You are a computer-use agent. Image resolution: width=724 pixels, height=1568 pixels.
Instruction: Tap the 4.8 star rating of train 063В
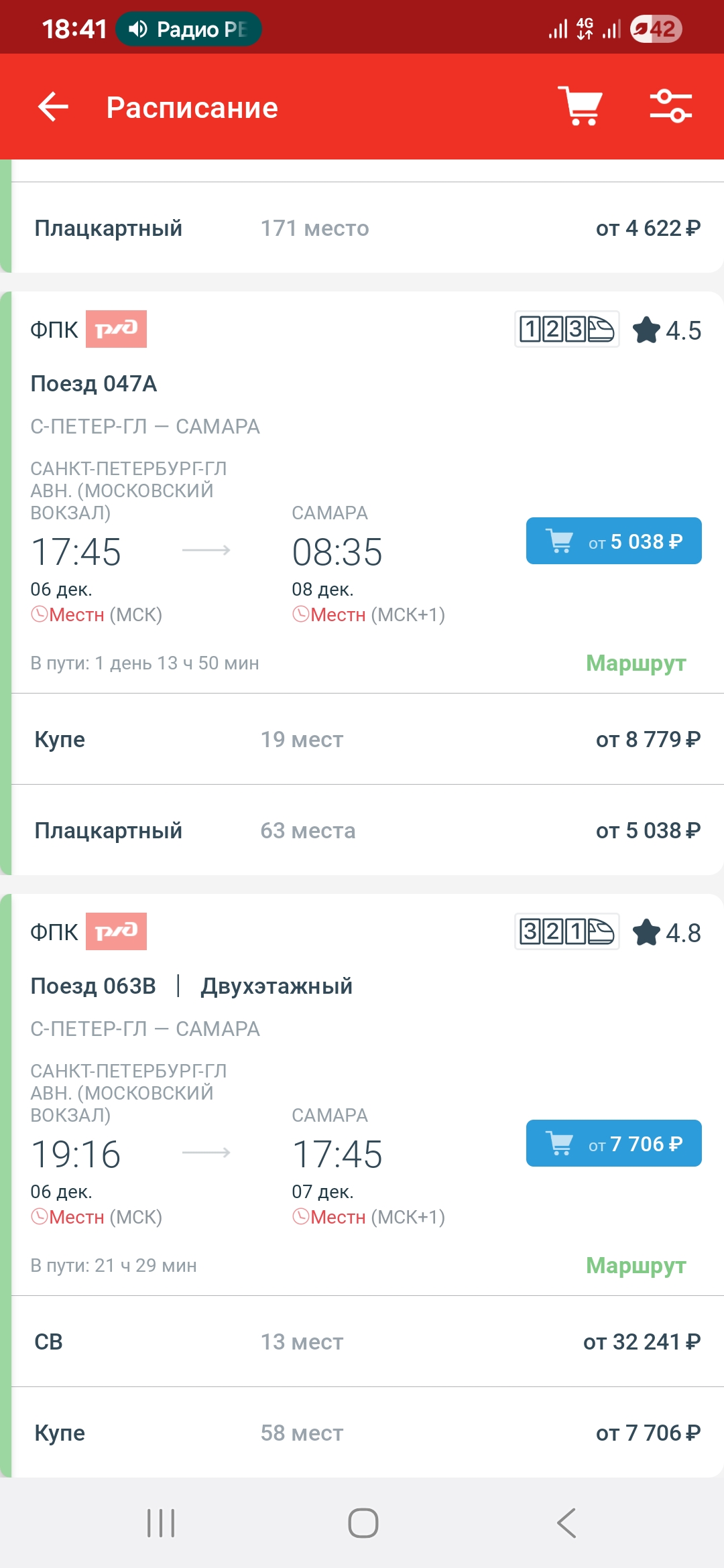[x=667, y=933]
